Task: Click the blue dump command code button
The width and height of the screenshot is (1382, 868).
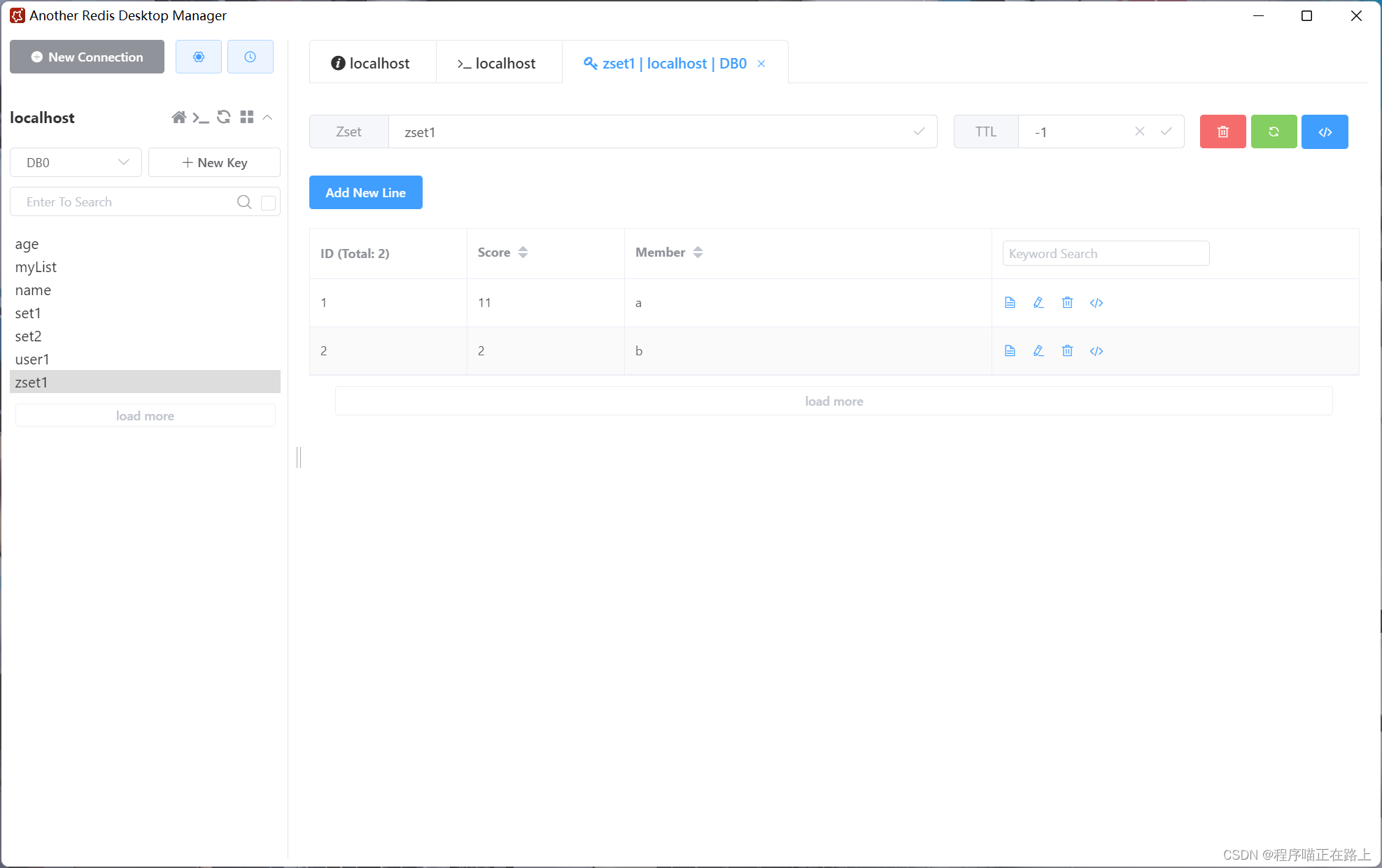Action: point(1325,131)
